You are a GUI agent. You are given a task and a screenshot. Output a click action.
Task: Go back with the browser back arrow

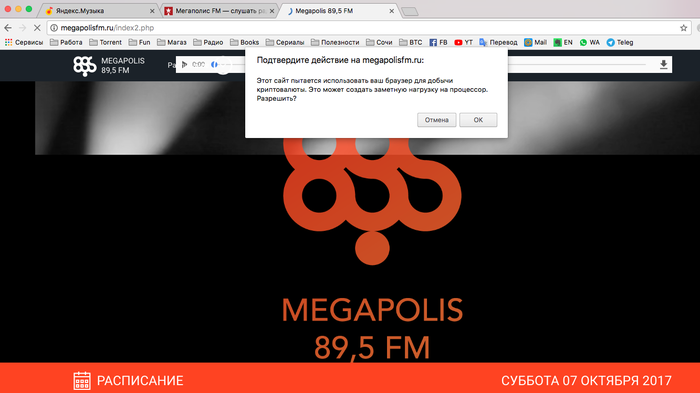coord(8,28)
